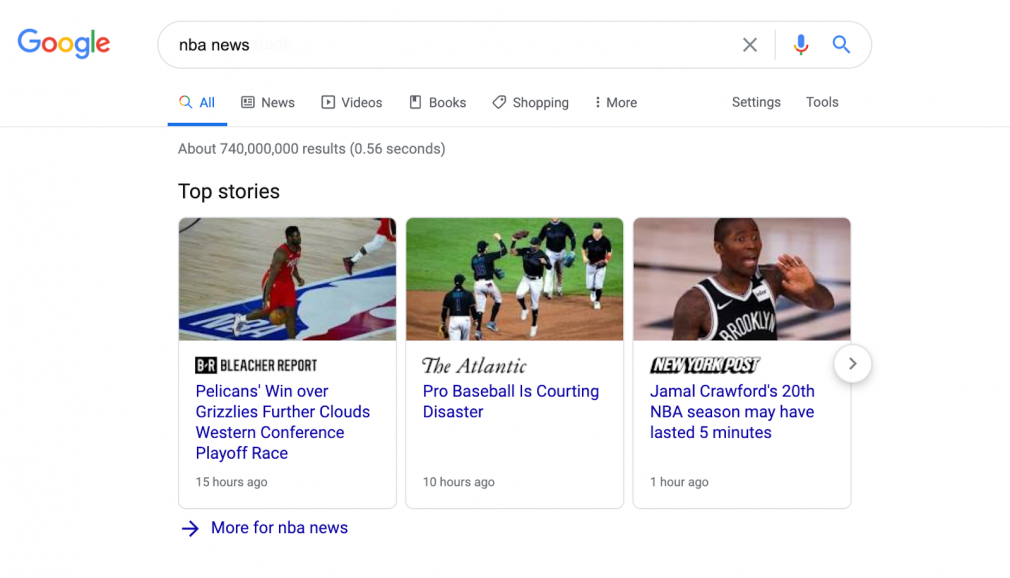1010x578 pixels.
Task: Click the Jamal Crawford thumbnail image
Action: pyautogui.click(x=742, y=279)
